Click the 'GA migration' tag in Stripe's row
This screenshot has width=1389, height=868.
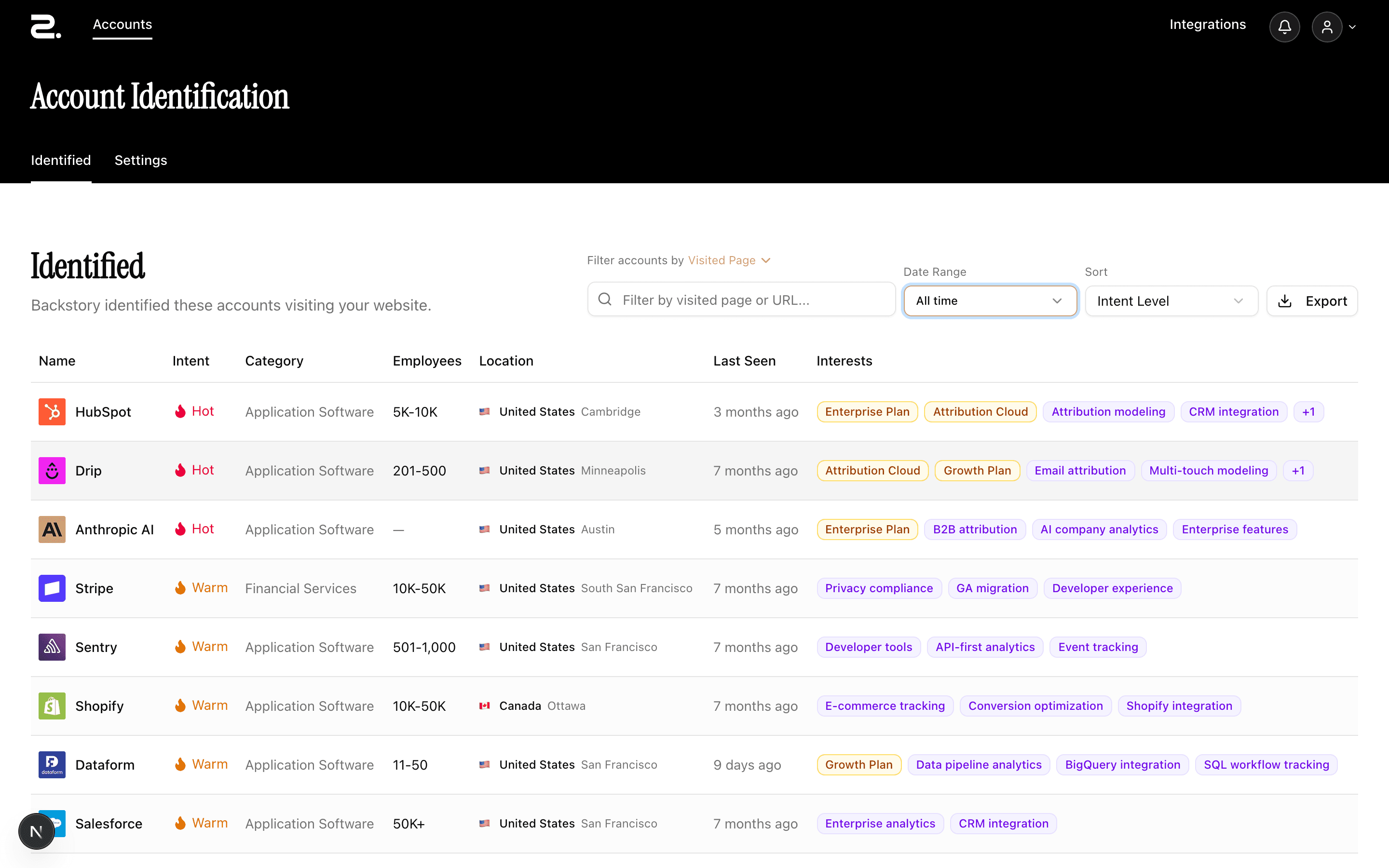993,588
